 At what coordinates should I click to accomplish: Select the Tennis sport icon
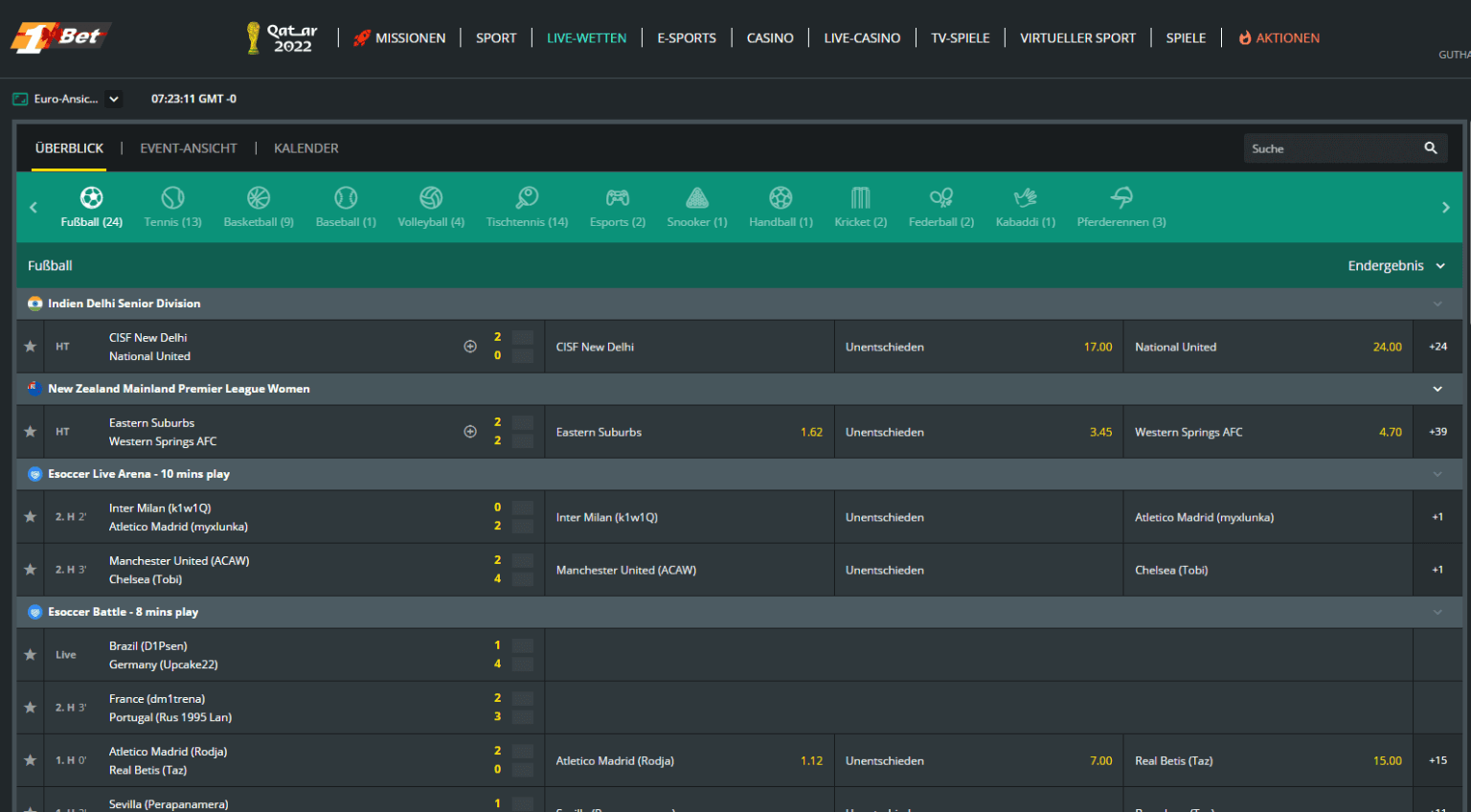(x=172, y=198)
